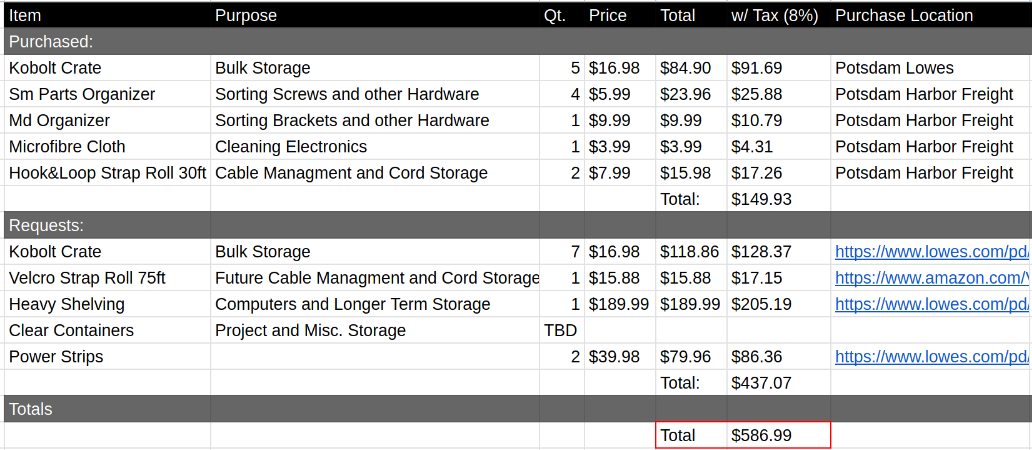
Task: Select the '$118.86' total cell
Action: (x=691, y=251)
